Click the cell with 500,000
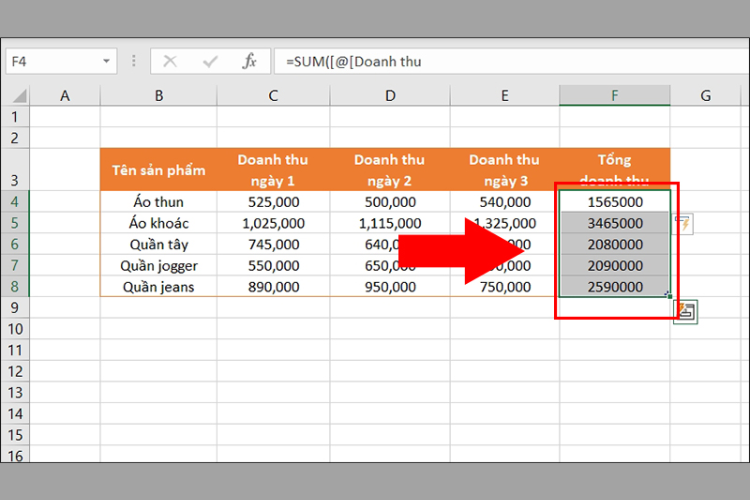 [x=390, y=201]
